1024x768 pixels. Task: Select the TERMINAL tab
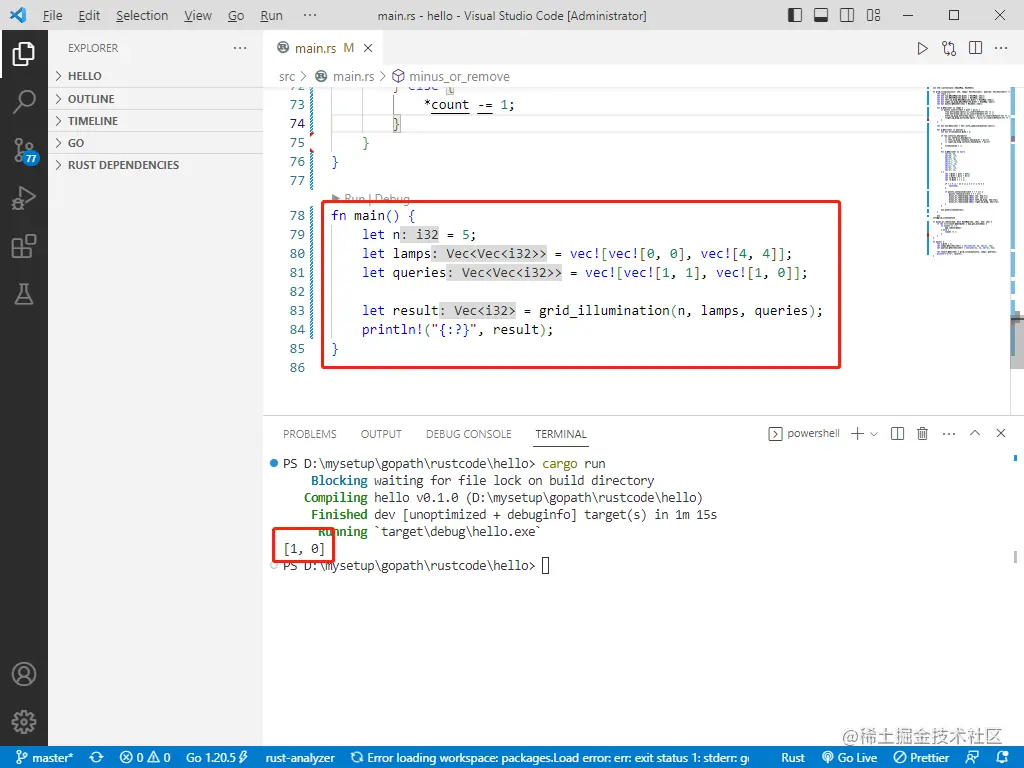click(x=561, y=434)
